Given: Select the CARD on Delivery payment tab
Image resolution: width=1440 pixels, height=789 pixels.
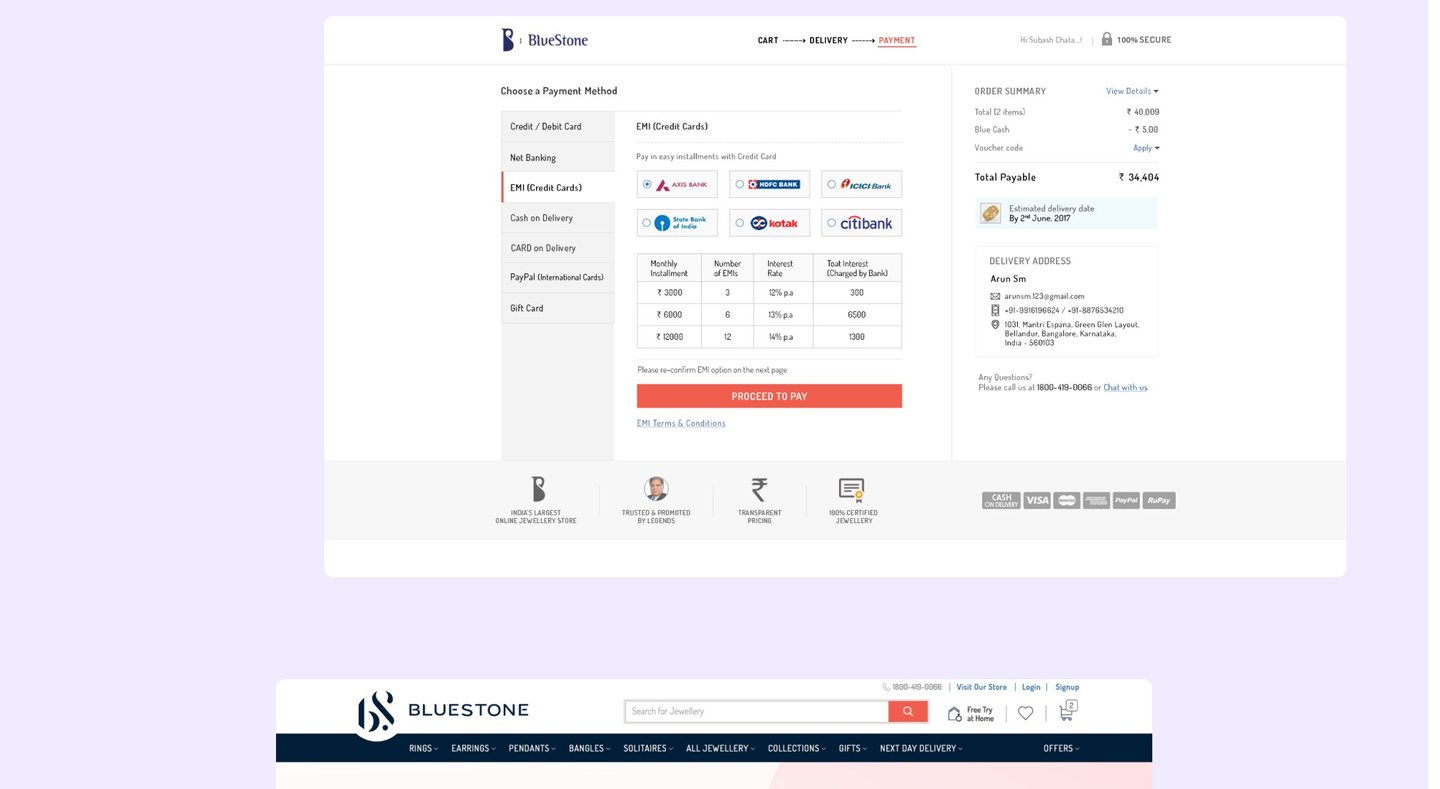Looking at the screenshot, I should tap(558, 248).
